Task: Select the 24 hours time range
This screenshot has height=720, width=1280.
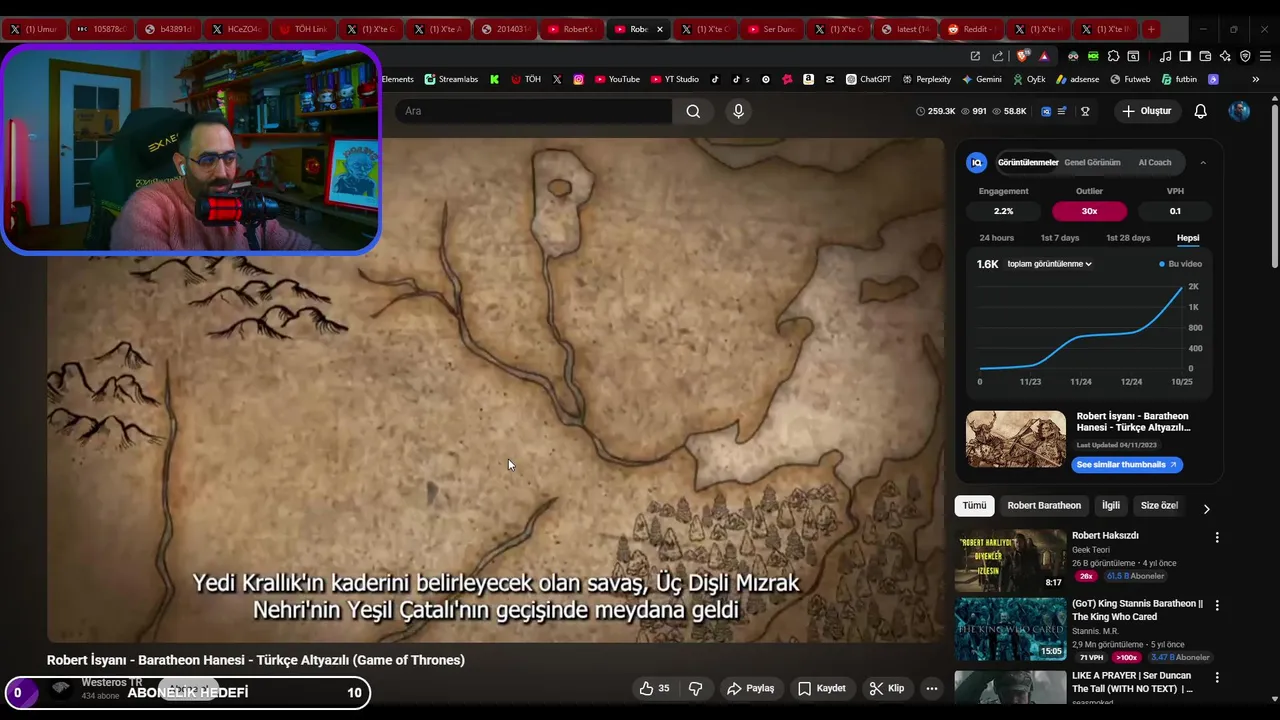Action: (x=996, y=238)
